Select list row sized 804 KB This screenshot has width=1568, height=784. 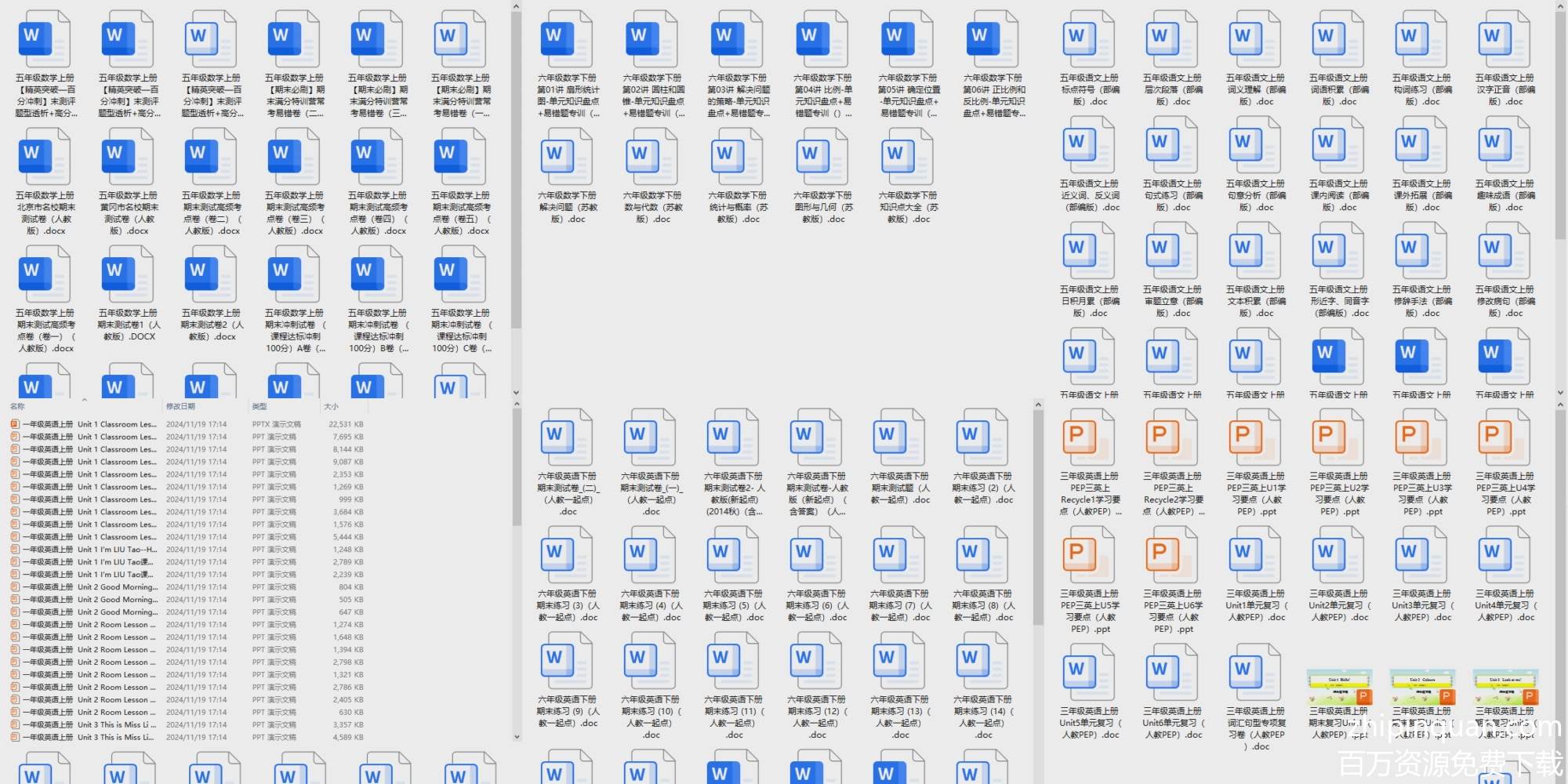[x=188, y=587]
